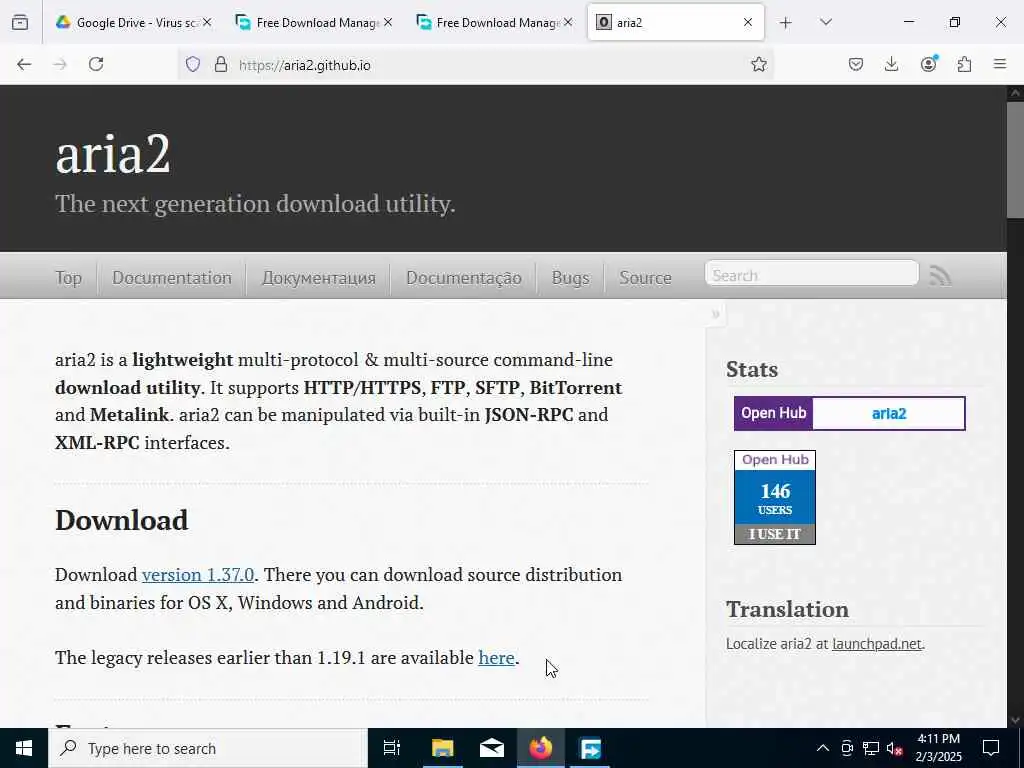Close the Google Drive tab
This screenshot has width=1024, height=768.
tap(207, 22)
